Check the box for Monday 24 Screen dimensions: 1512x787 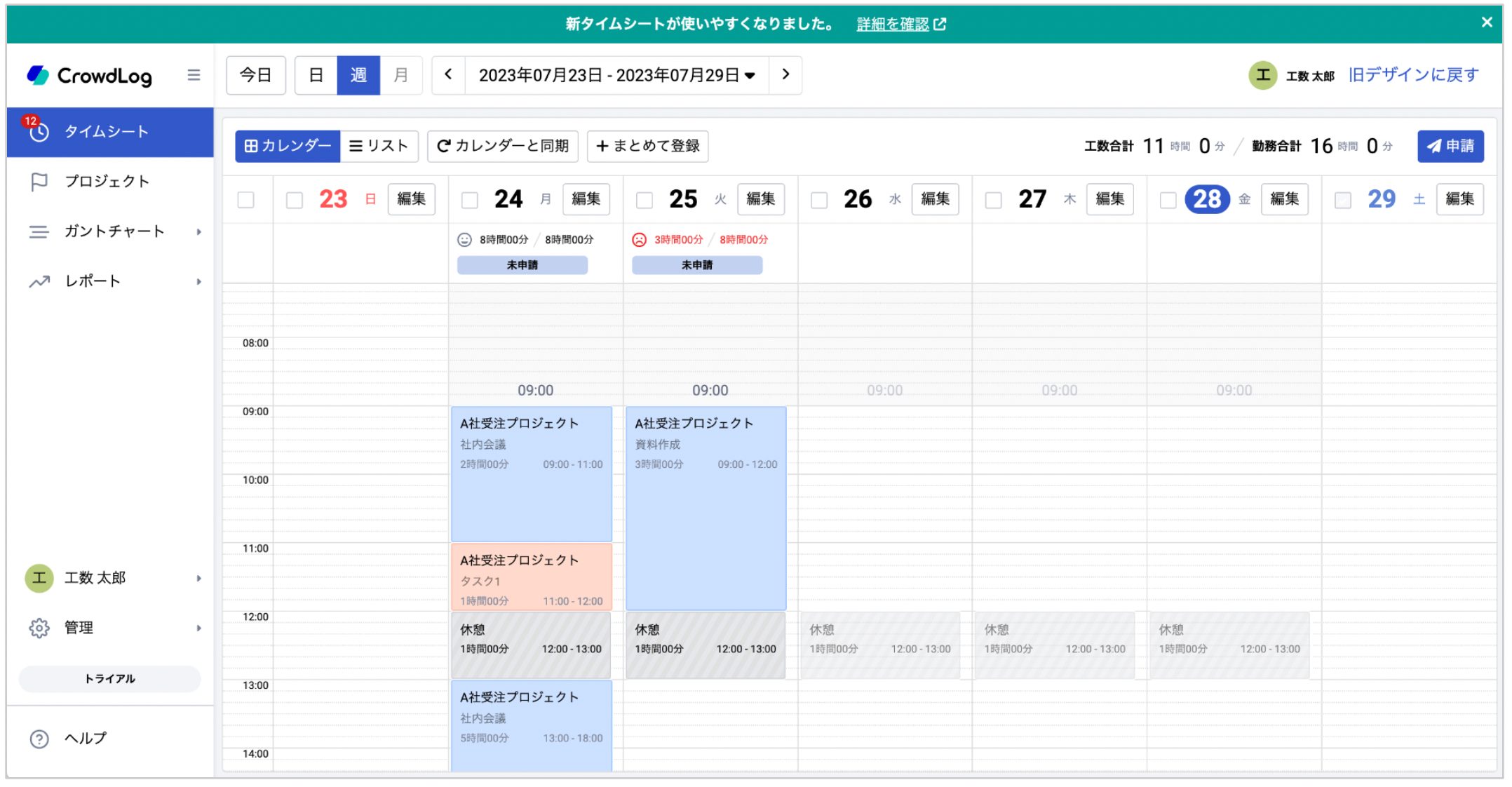coord(469,200)
